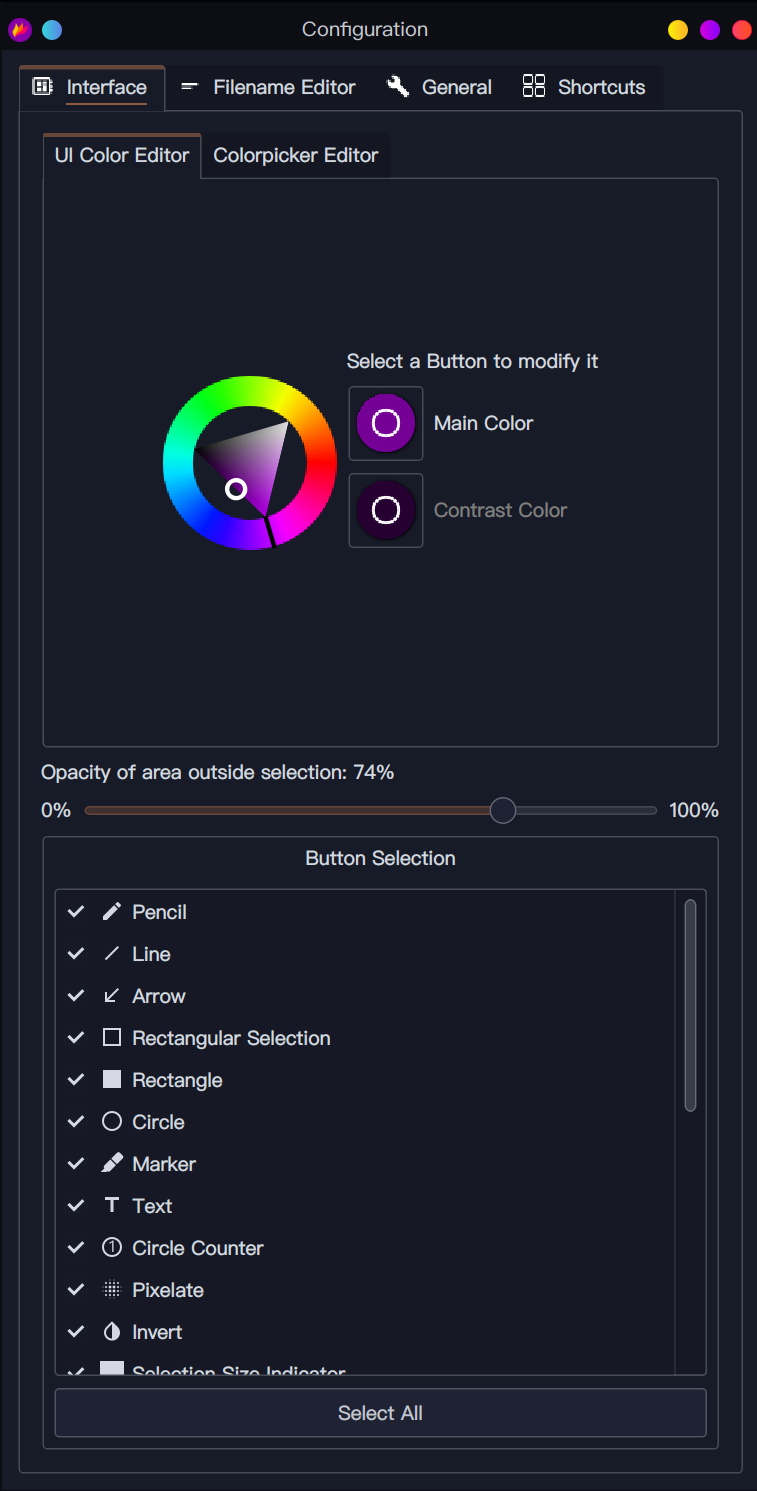Open the General settings tab

pyautogui.click(x=440, y=87)
